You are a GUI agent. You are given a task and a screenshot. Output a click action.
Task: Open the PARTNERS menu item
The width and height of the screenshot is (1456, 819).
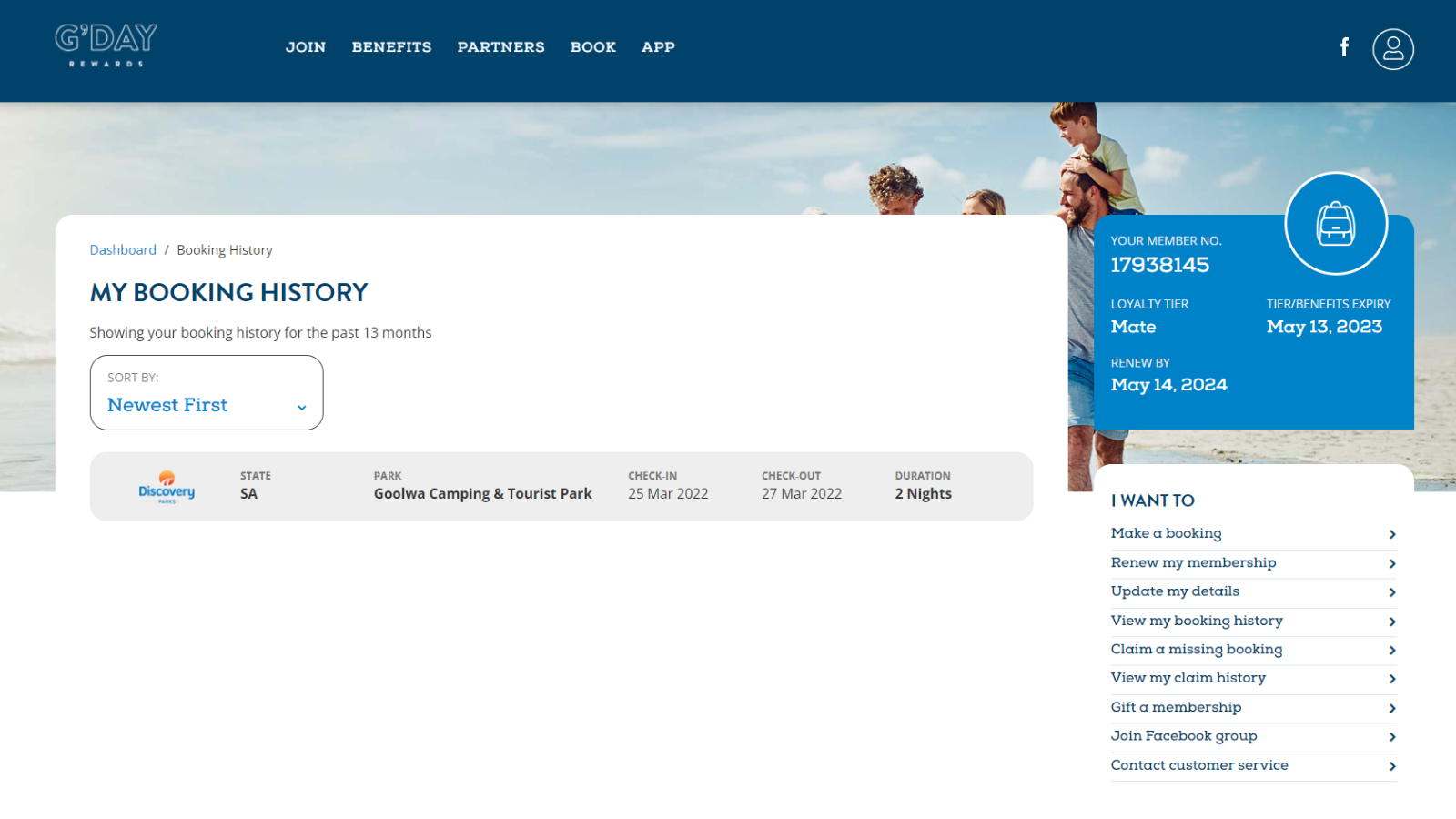(500, 47)
